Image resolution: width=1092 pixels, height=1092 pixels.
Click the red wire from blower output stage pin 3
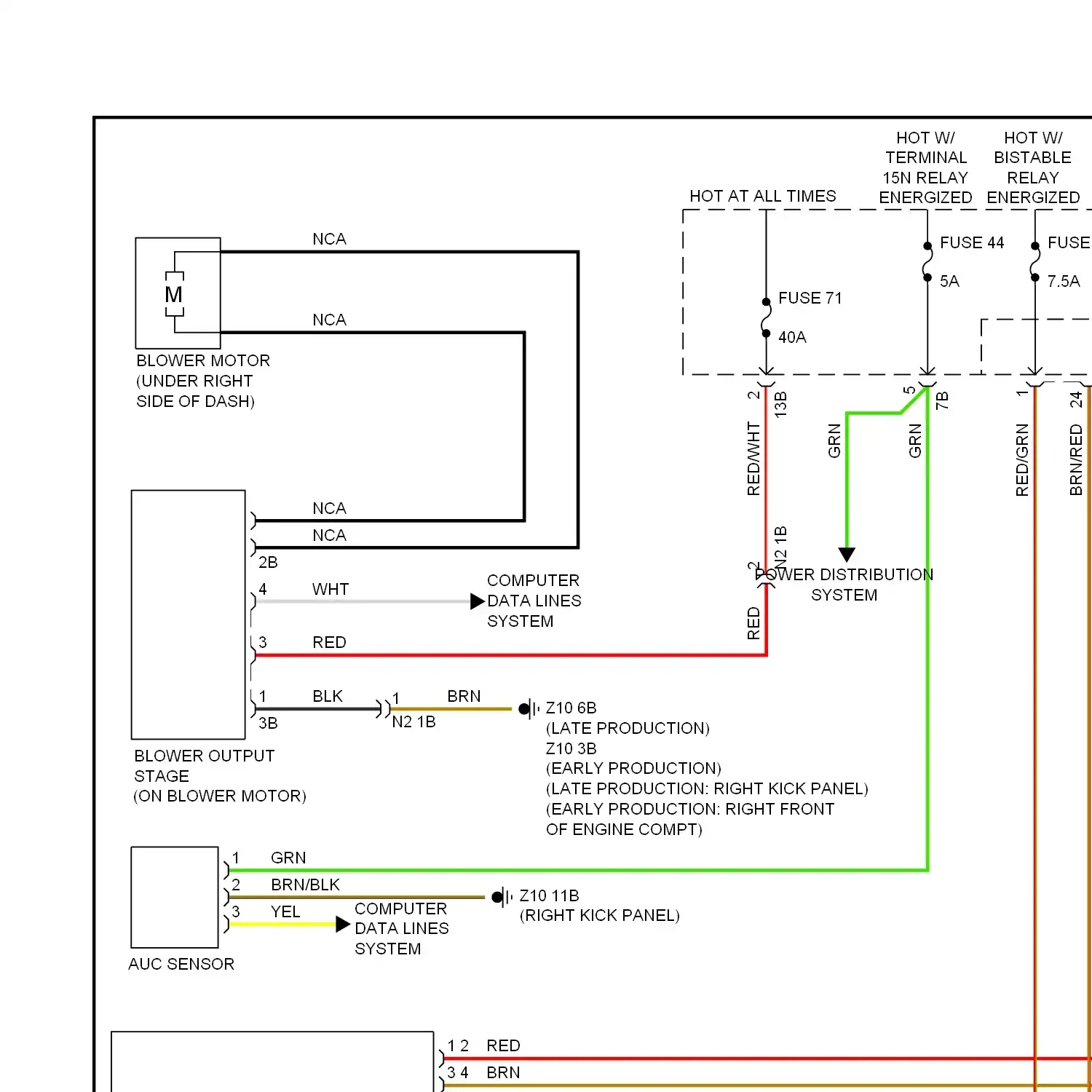(510, 655)
